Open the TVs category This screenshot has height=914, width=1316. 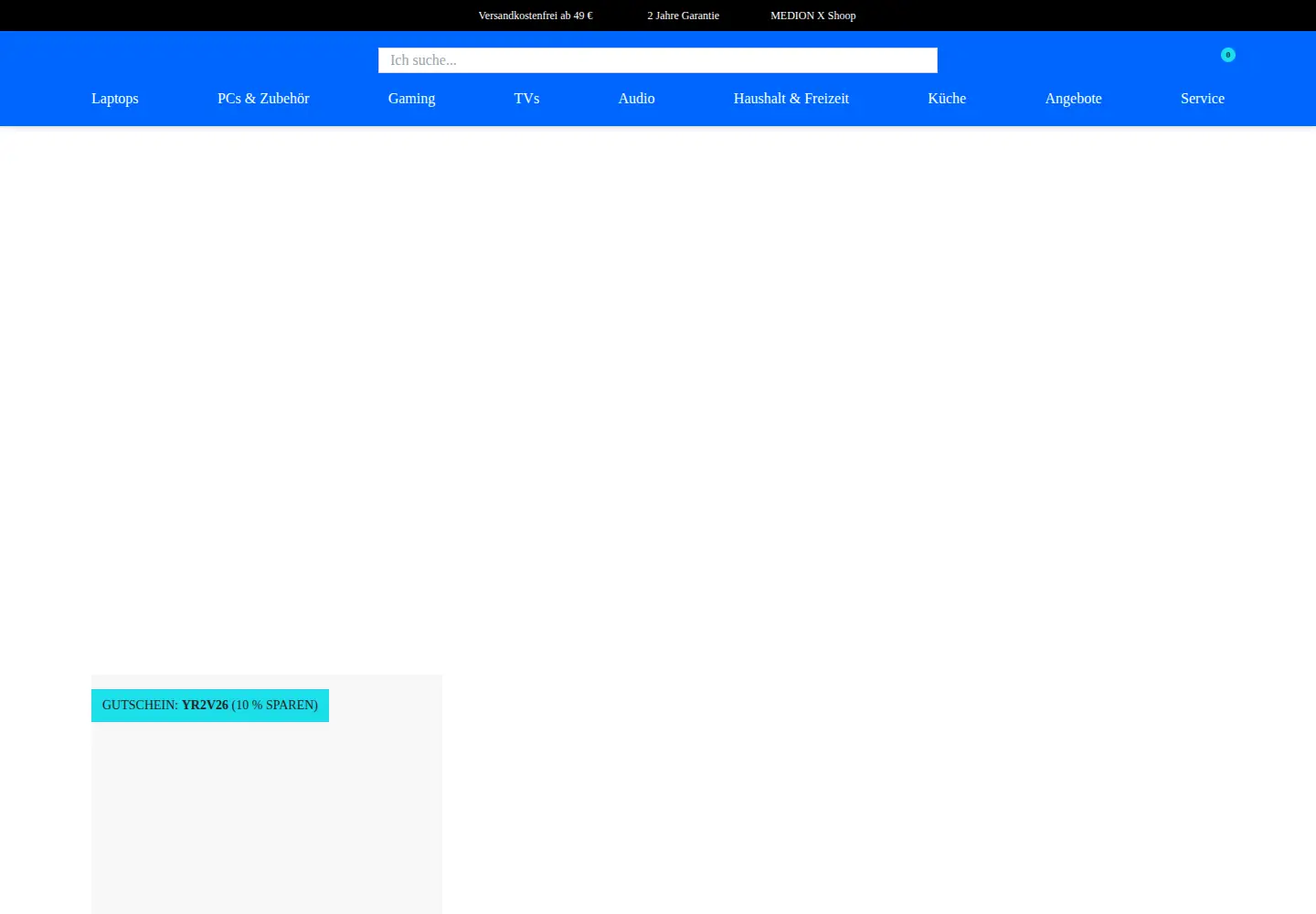point(526,99)
